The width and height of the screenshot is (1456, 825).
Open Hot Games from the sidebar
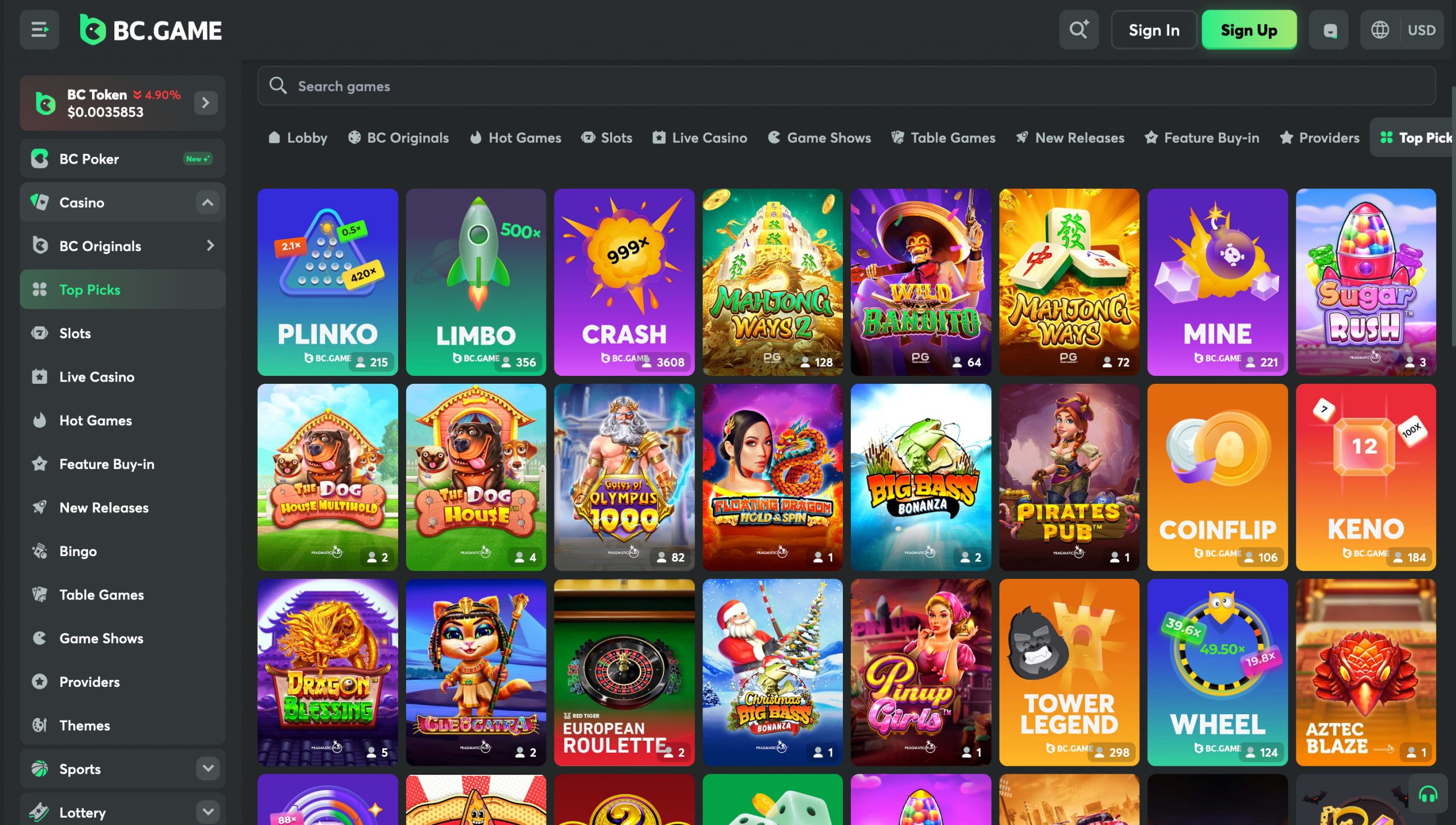(95, 420)
